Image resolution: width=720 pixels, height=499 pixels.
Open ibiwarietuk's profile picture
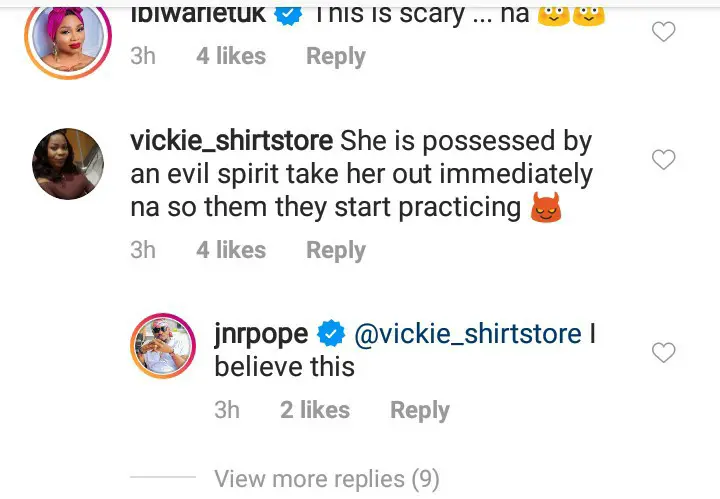tap(68, 37)
